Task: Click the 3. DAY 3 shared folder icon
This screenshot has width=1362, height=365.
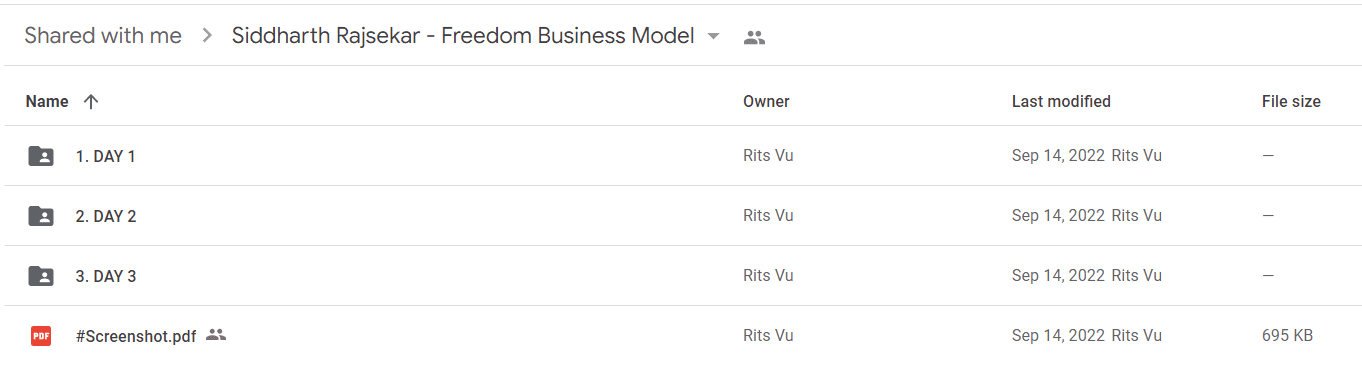Action: (41, 276)
